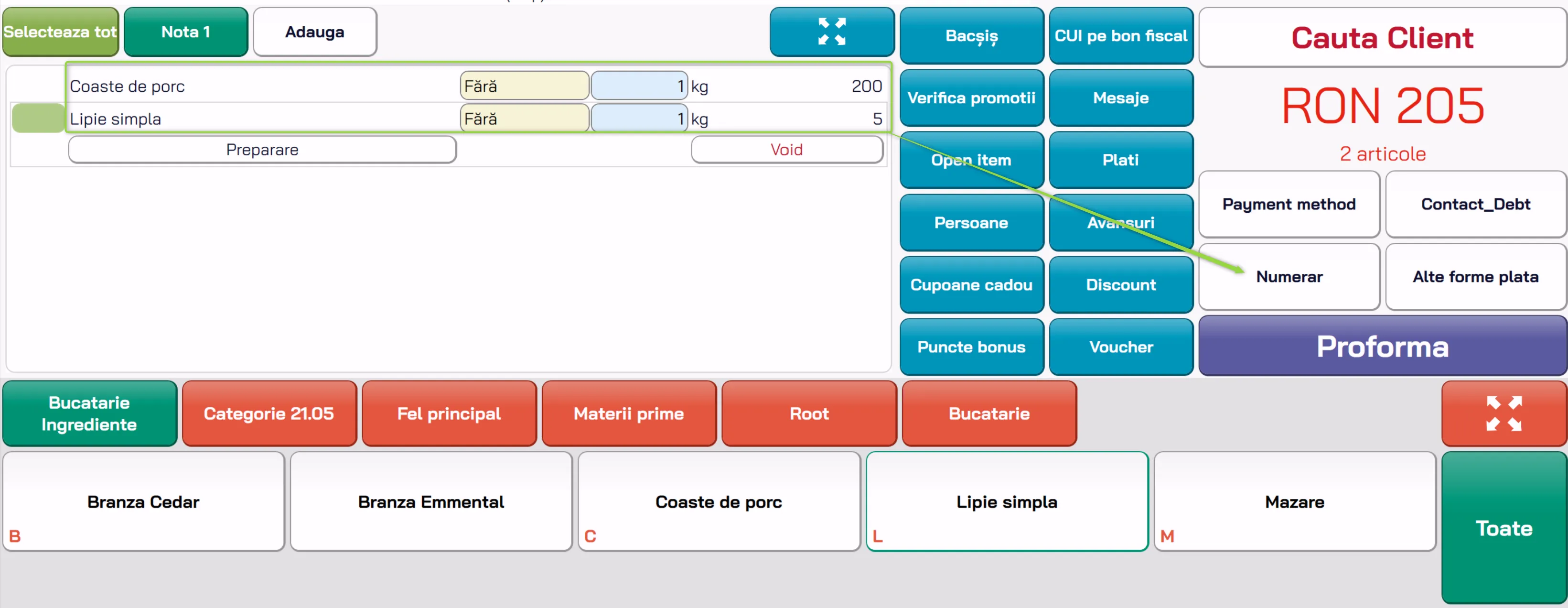Void the selected item
1568x608 pixels.
click(x=787, y=150)
